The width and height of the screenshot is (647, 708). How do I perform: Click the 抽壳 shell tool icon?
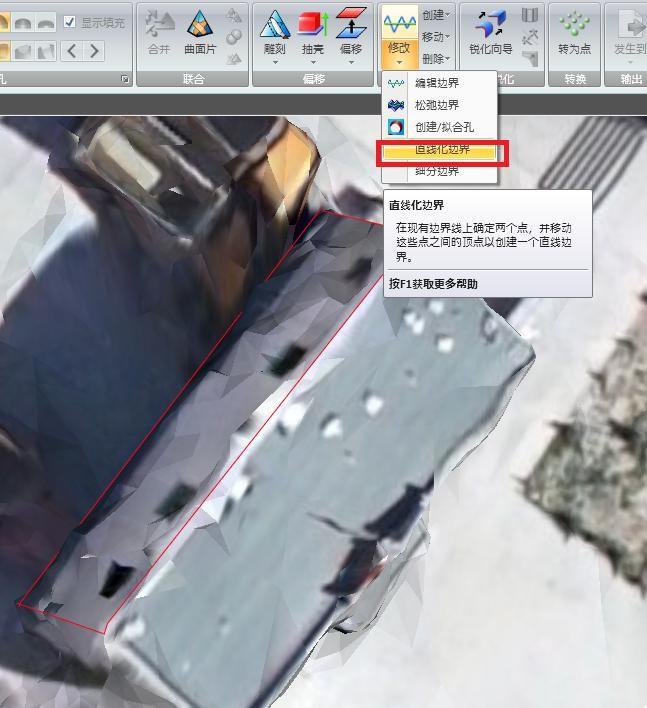[312, 24]
